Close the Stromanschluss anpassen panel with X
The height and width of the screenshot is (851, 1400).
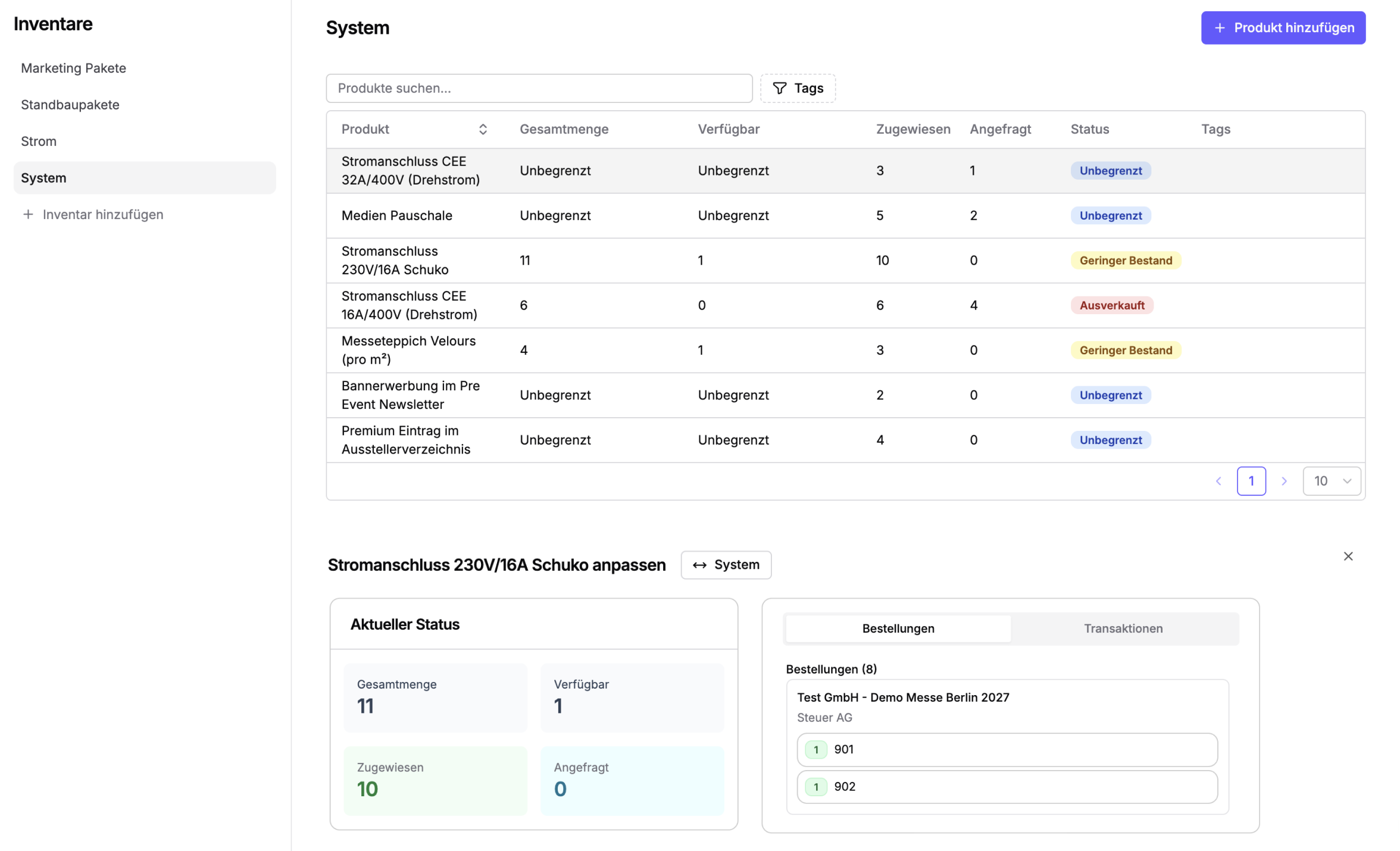[1348, 556]
